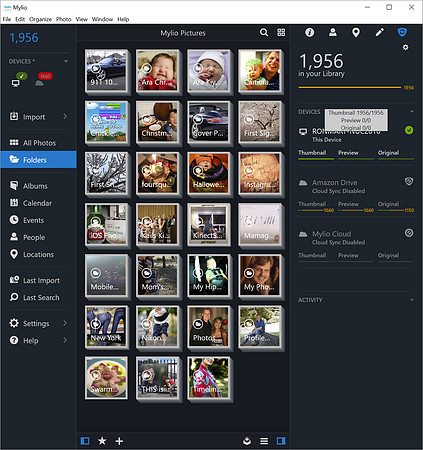Click the plus add icon in bottom bar
Image resolution: width=423 pixels, height=450 pixels.
(119, 441)
